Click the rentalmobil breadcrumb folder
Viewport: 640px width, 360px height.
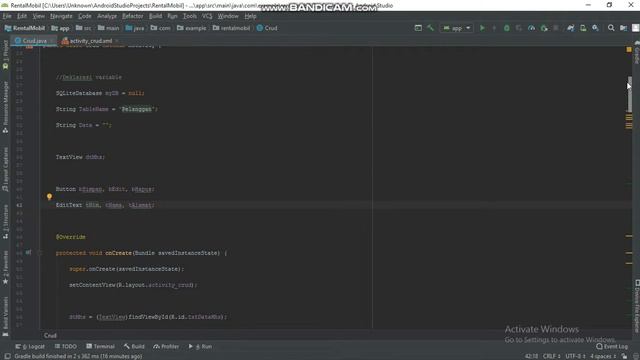231,28
